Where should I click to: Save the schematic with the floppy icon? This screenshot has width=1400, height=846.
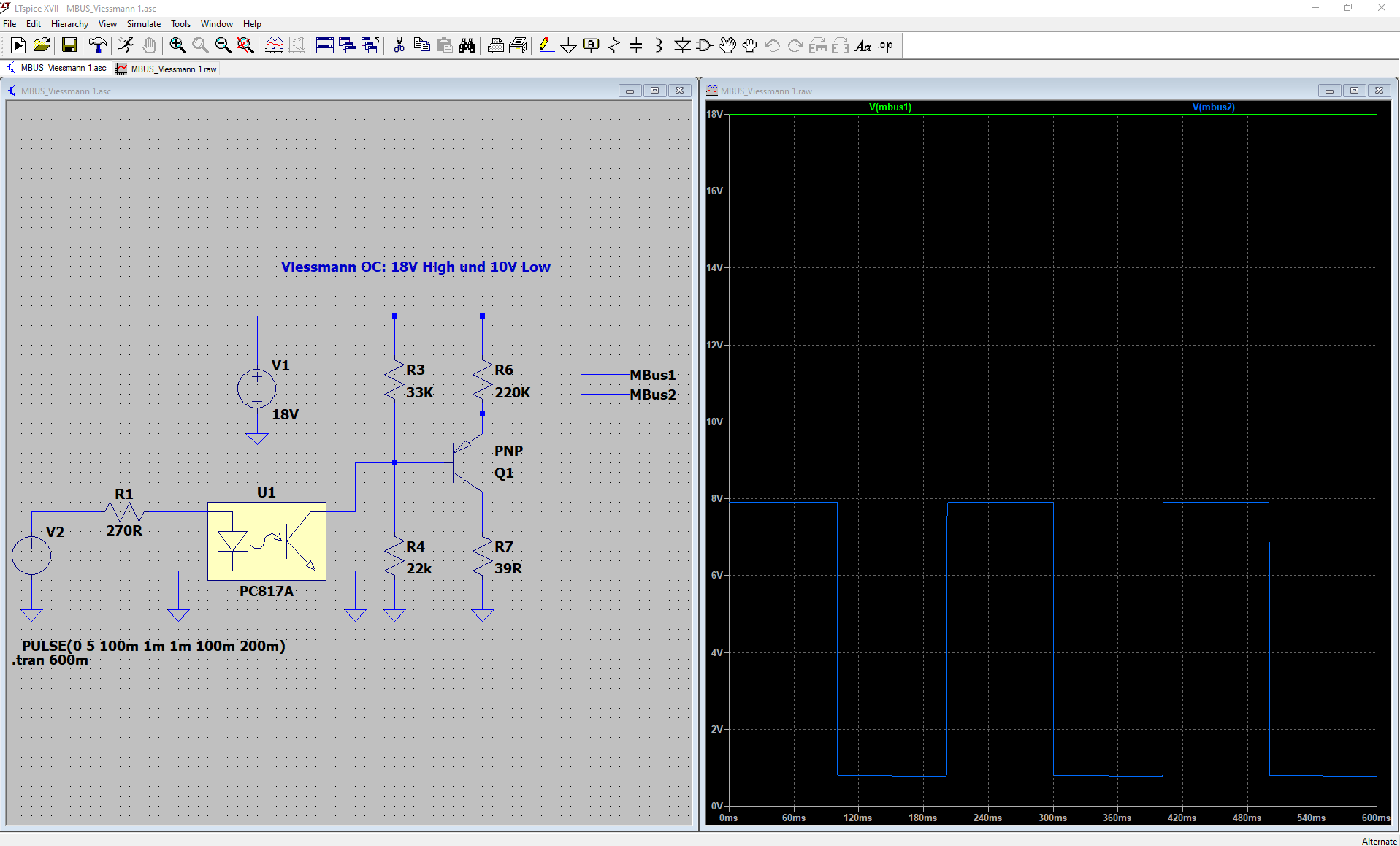[69, 45]
